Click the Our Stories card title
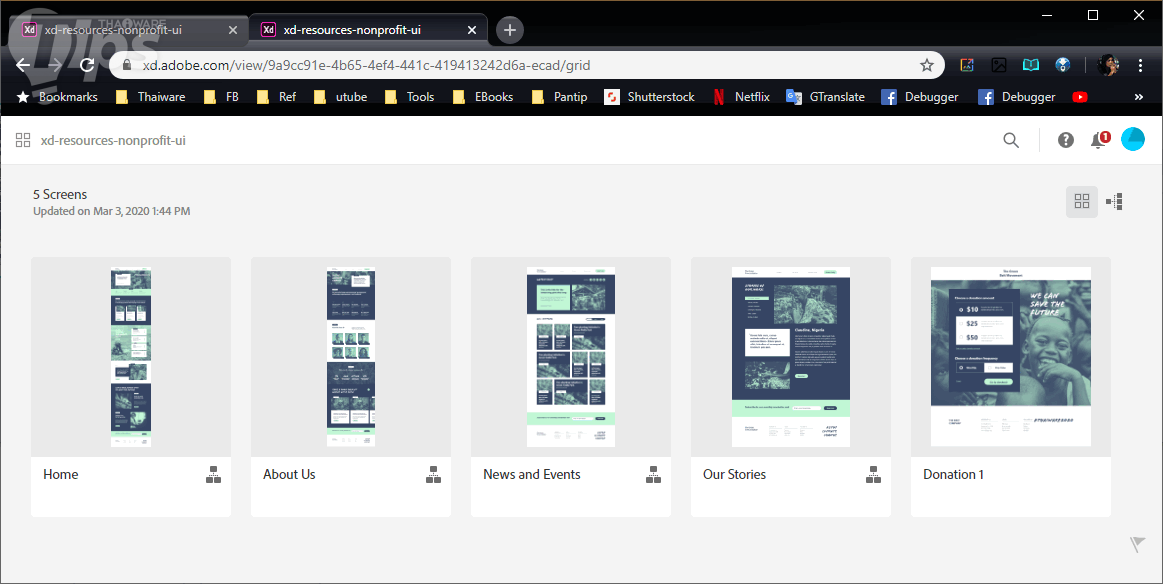 pyautogui.click(x=734, y=474)
